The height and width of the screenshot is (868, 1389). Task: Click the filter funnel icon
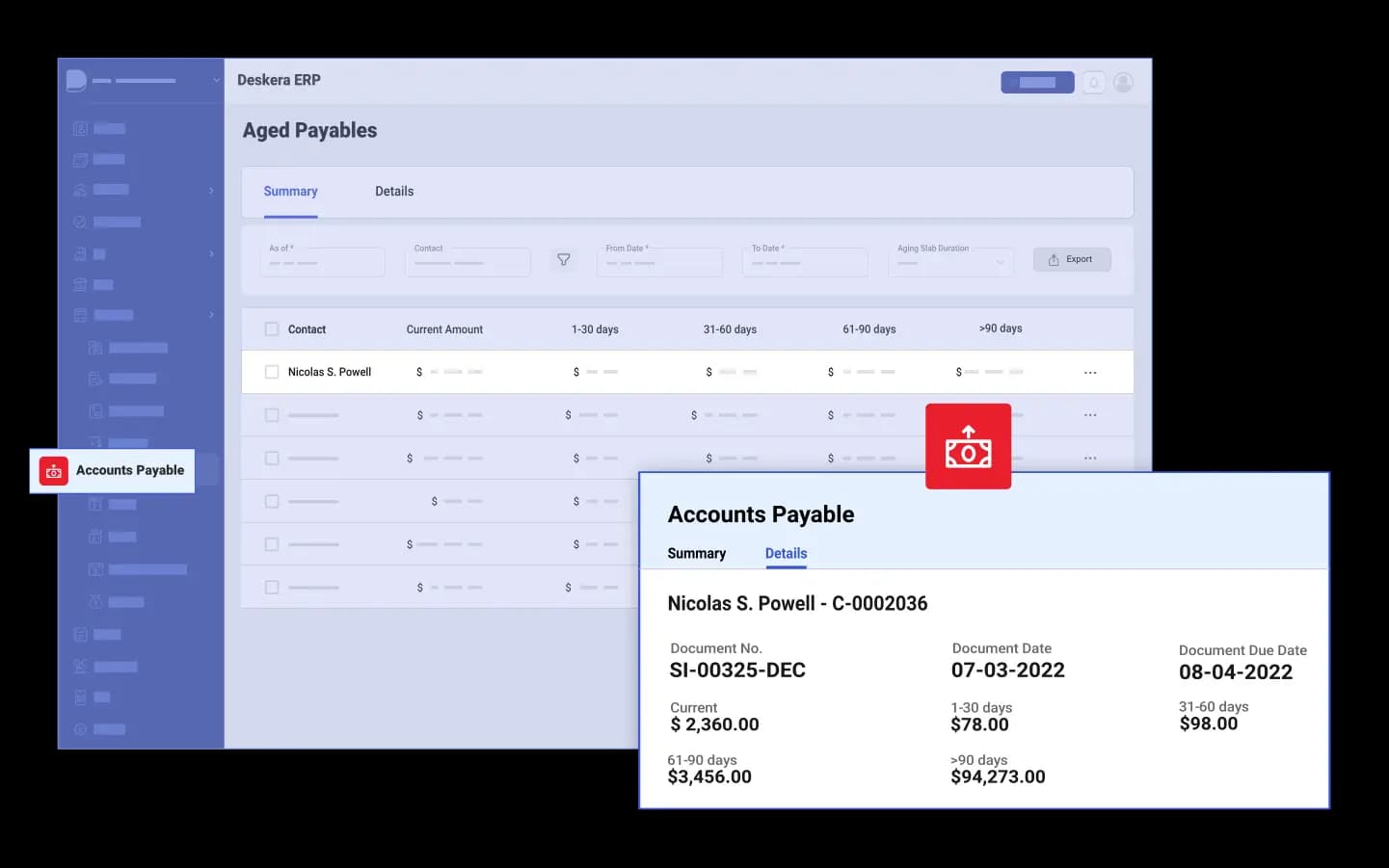(x=564, y=259)
